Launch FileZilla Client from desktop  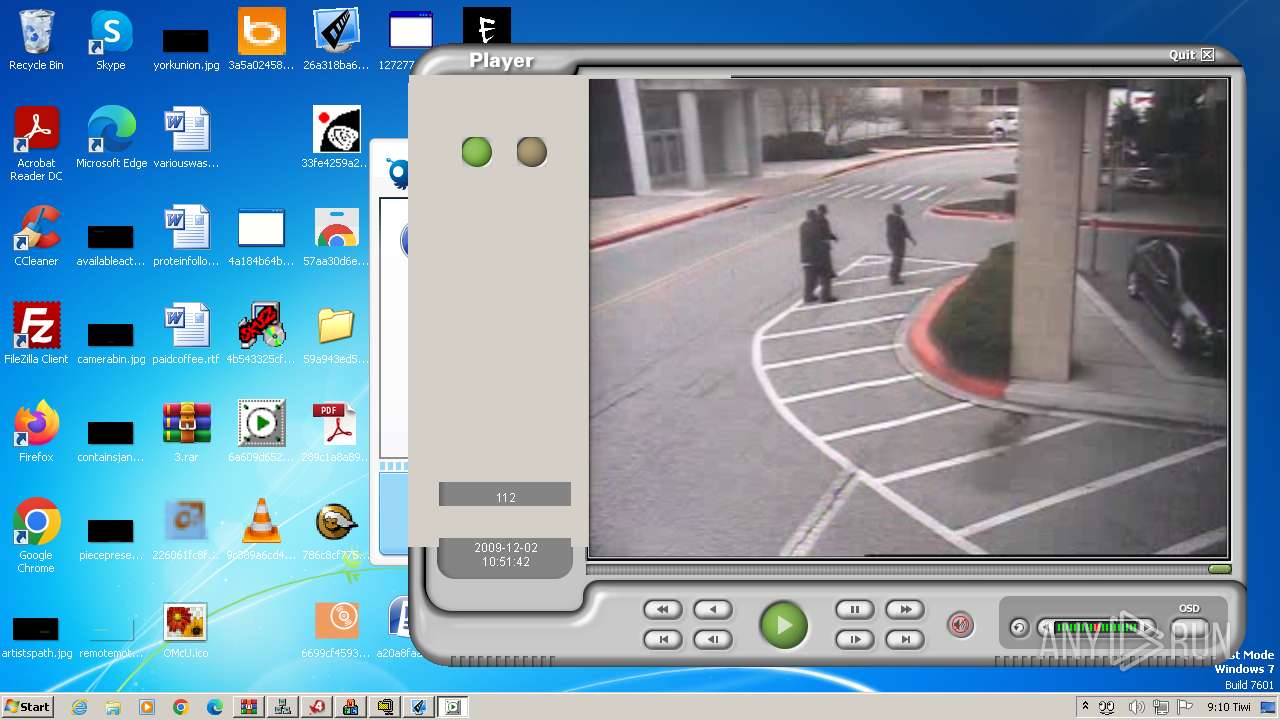(36, 334)
